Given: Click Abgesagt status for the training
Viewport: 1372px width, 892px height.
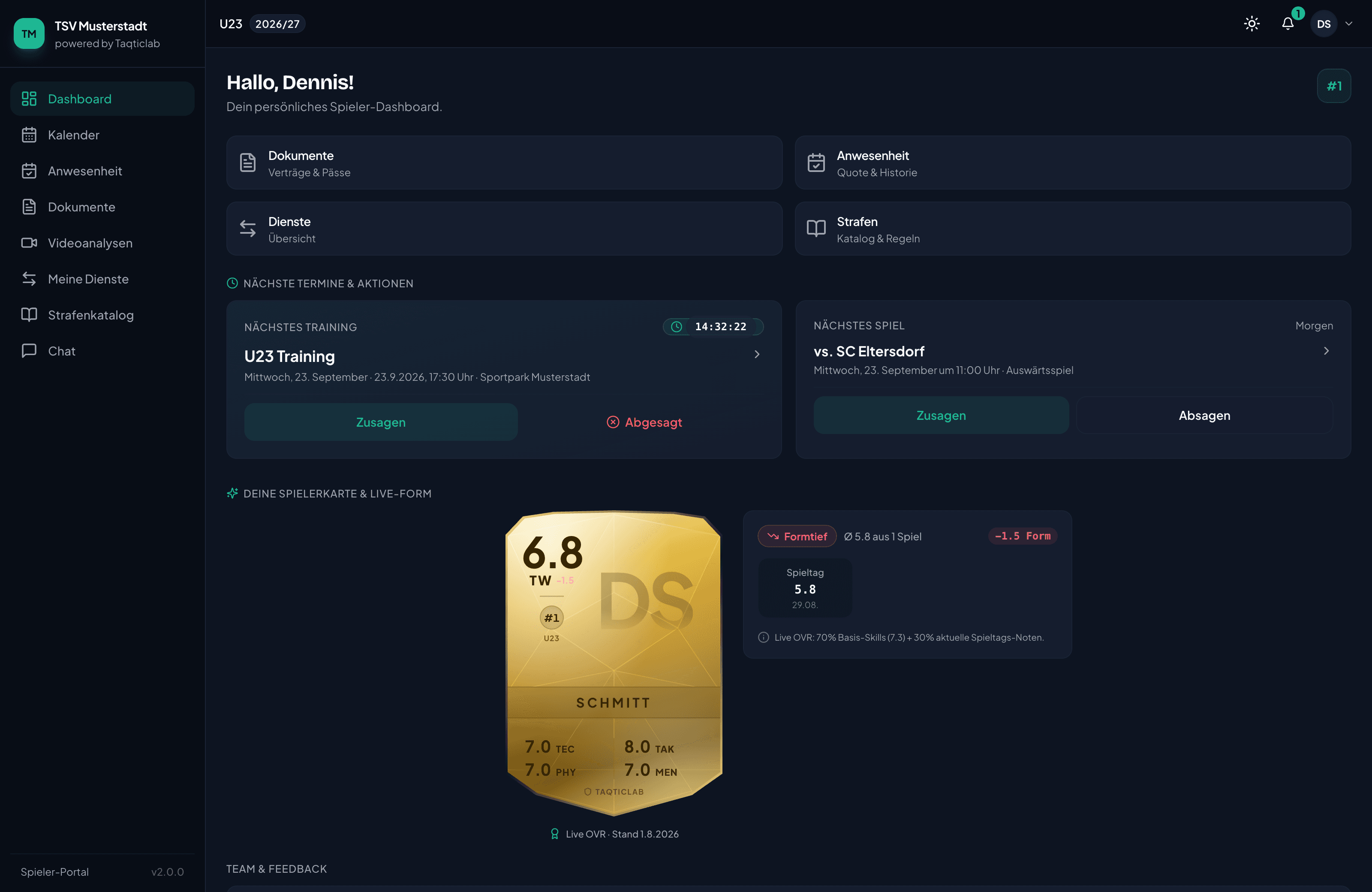Looking at the screenshot, I should (x=644, y=422).
